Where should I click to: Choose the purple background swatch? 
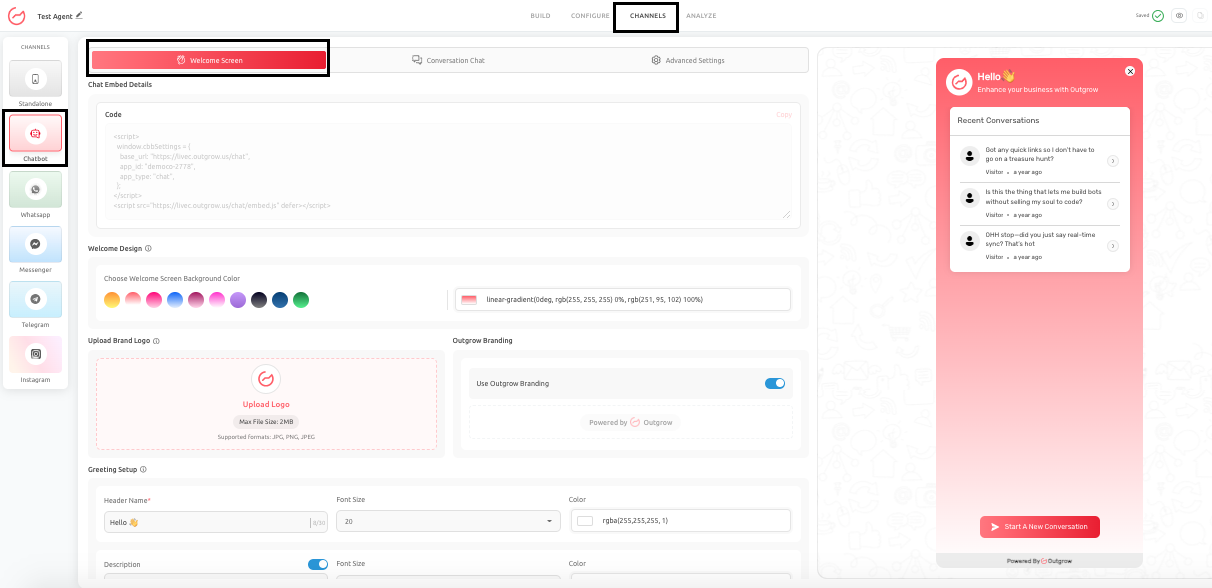(x=238, y=300)
